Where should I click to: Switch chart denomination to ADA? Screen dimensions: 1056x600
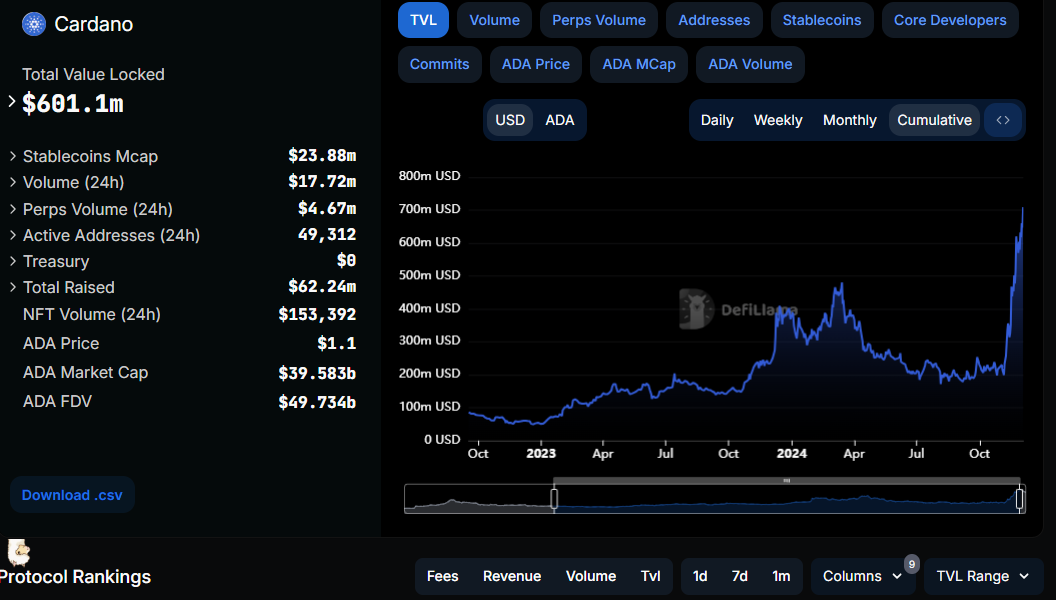(560, 120)
